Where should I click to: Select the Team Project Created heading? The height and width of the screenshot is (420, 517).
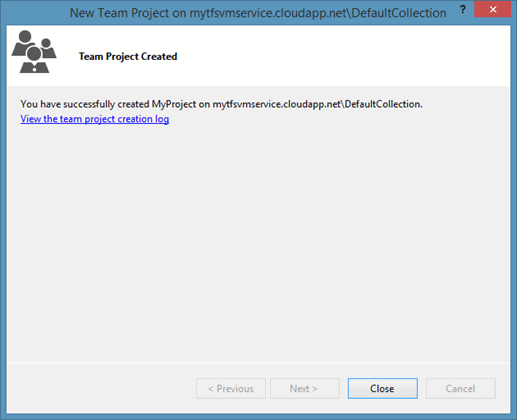(x=128, y=56)
